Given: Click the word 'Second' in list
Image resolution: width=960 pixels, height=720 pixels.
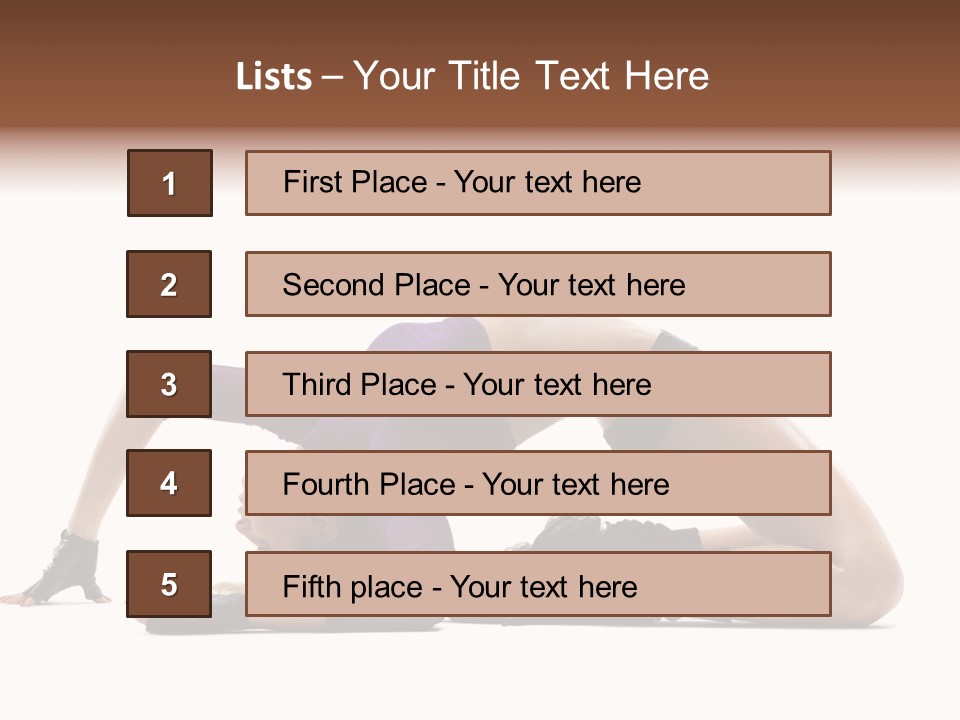Looking at the screenshot, I should point(333,285).
